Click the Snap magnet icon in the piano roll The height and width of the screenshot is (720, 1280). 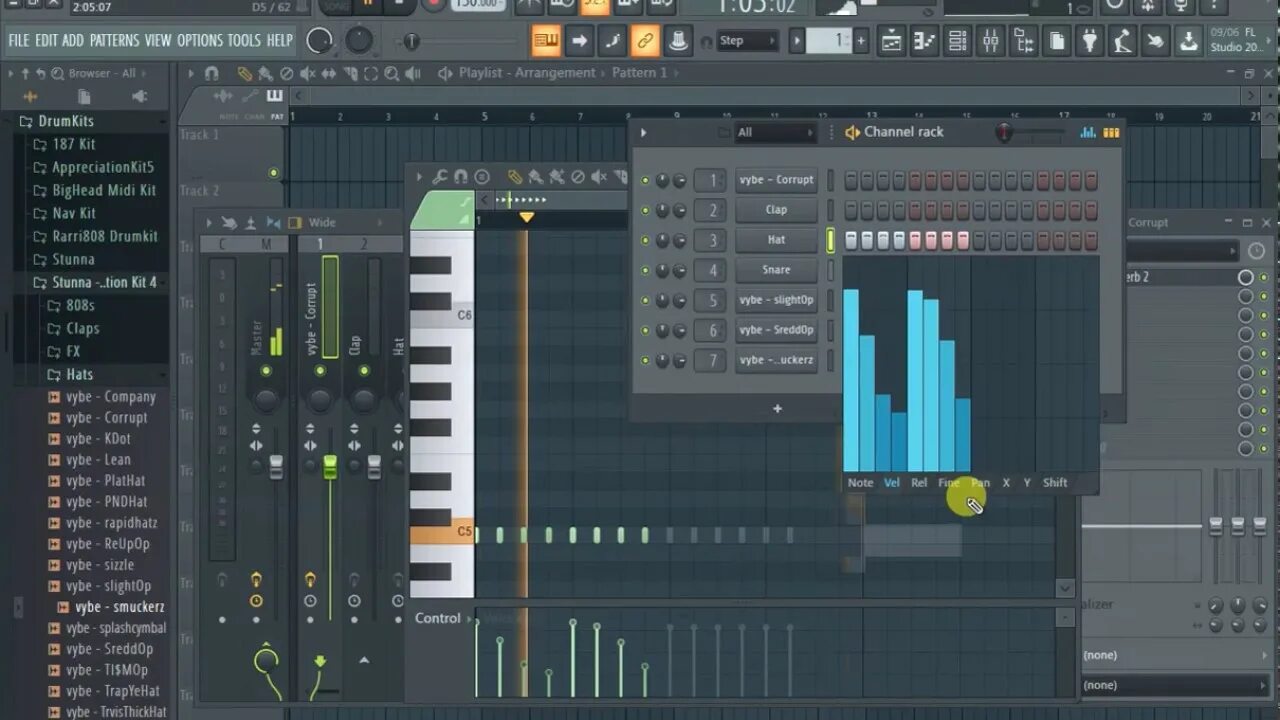(x=461, y=176)
